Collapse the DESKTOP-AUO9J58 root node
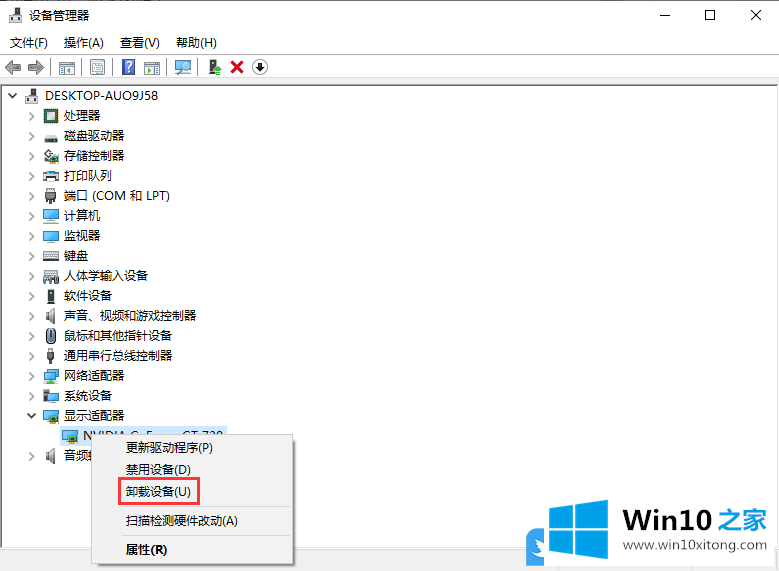Screen dimensions: 779x571 tap(13, 95)
